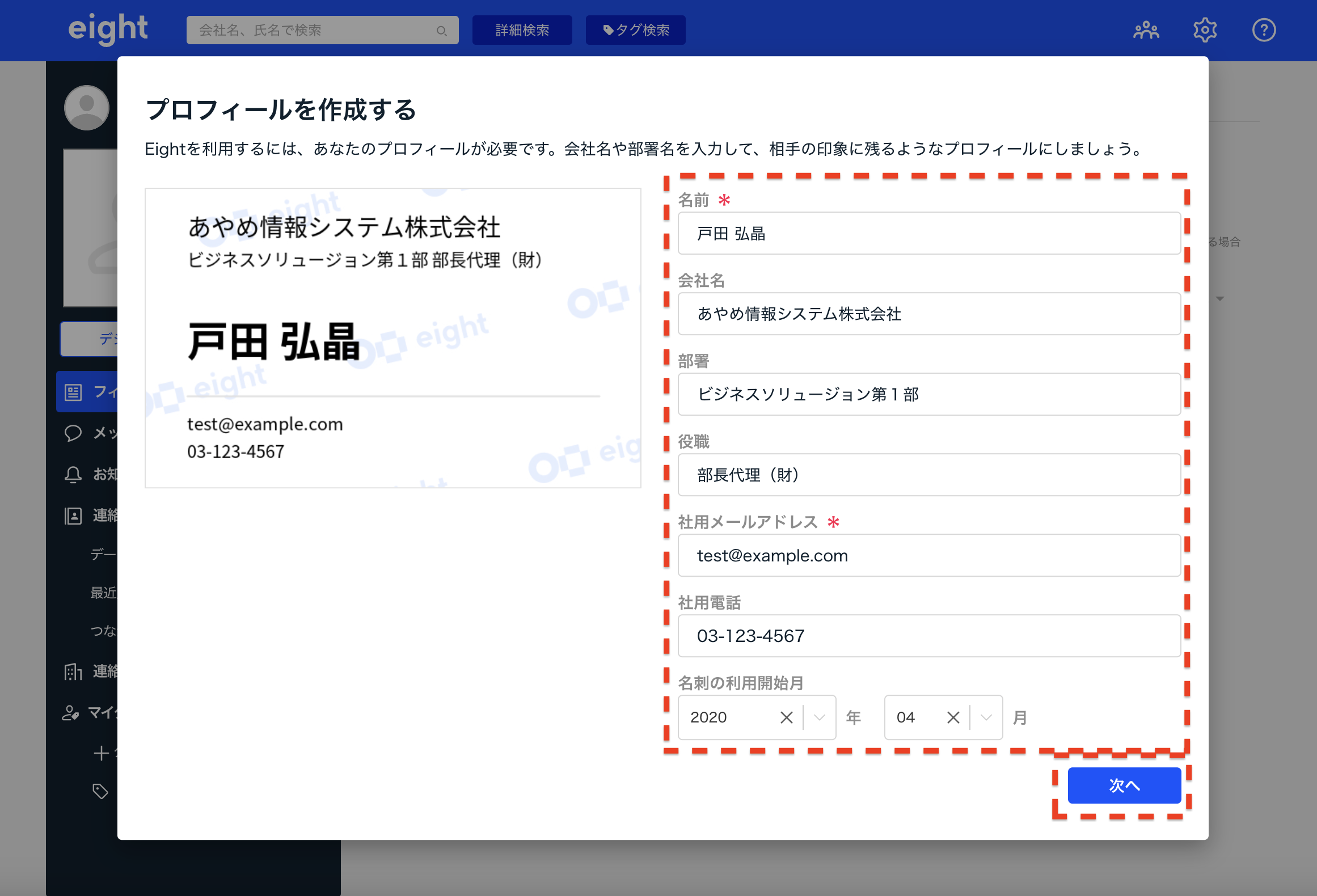Click the 次へ button
The height and width of the screenshot is (896, 1317).
1124,785
